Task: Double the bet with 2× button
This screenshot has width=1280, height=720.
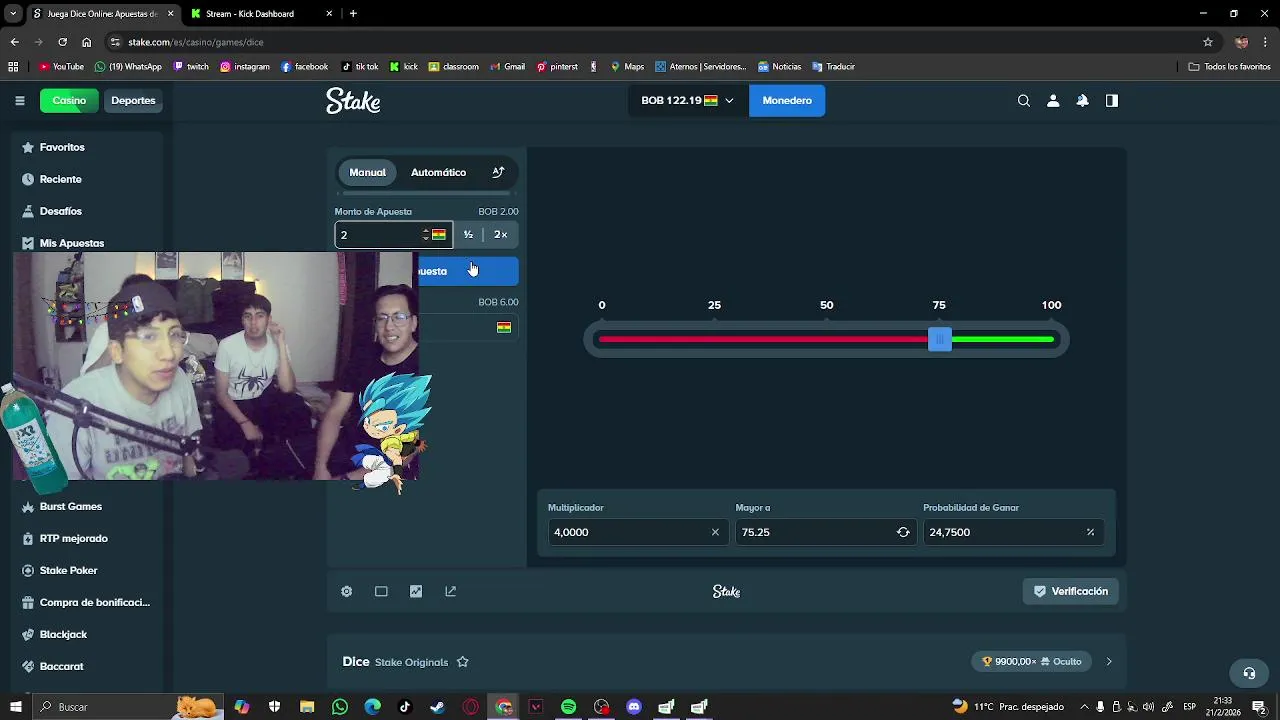Action: 501,234
